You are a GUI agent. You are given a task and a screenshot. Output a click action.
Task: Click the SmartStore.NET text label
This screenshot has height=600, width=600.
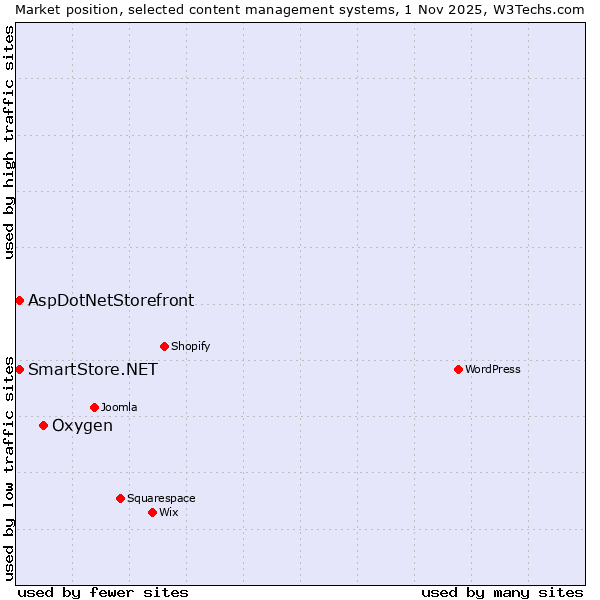point(93,370)
